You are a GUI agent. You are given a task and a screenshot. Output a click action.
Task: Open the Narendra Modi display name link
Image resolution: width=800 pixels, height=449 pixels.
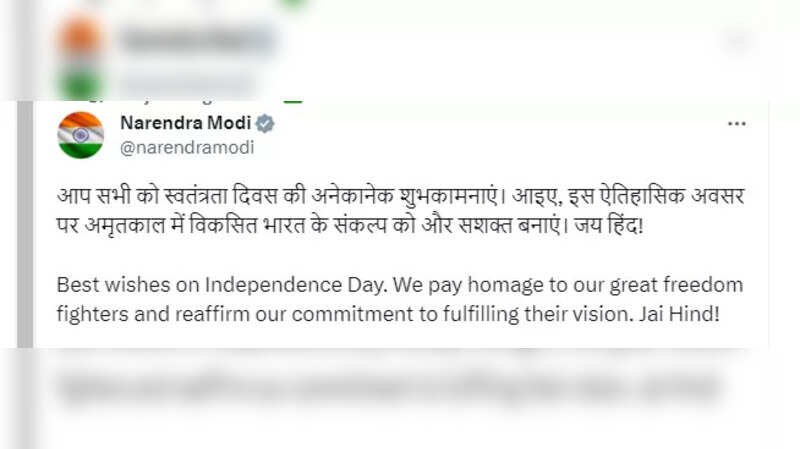click(185, 124)
